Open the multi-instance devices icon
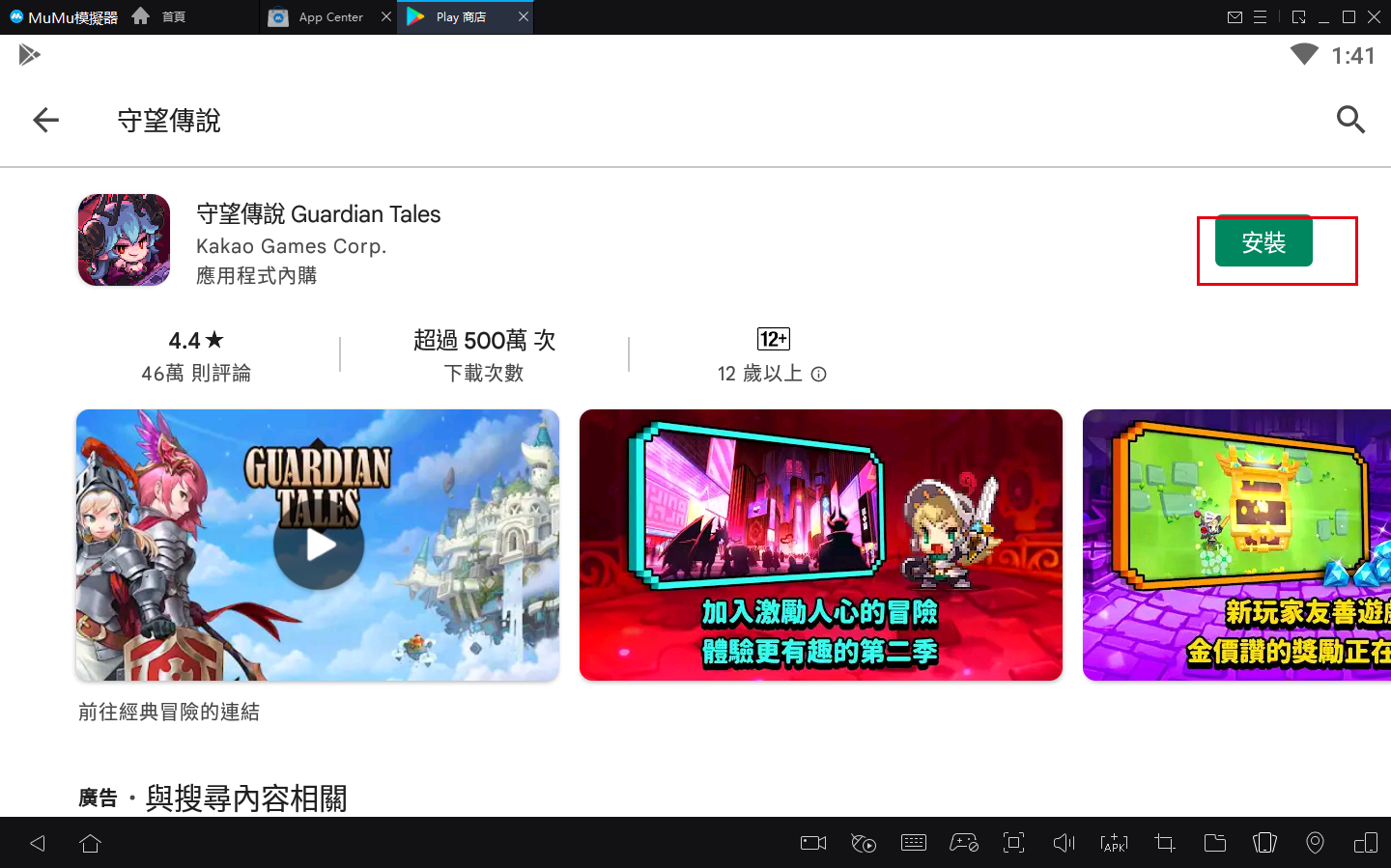The width and height of the screenshot is (1391, 868). tap(1366, 843)
